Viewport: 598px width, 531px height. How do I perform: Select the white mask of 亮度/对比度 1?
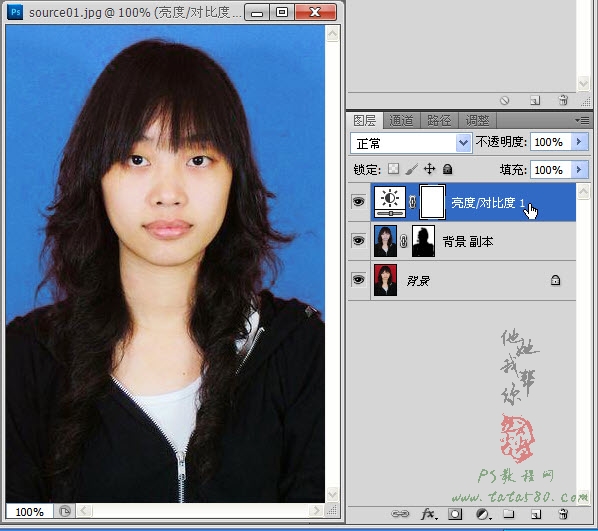click(432, 202)
